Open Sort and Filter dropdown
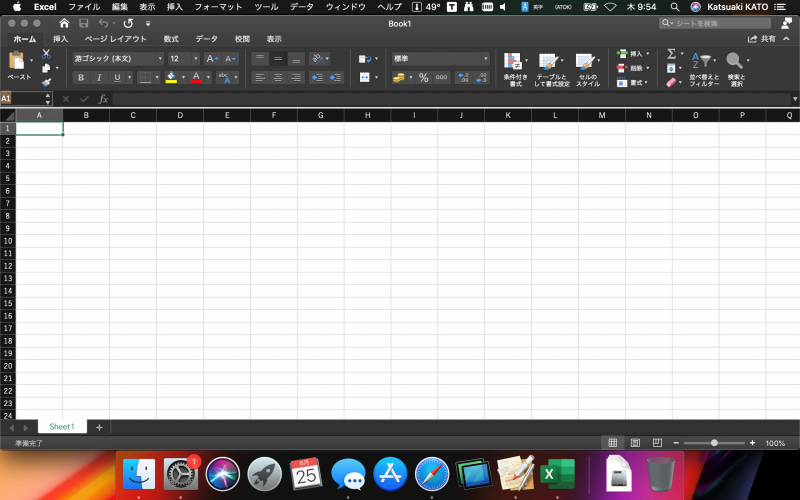The width and height of the screenshot is (800, 500). click(704, 68)
